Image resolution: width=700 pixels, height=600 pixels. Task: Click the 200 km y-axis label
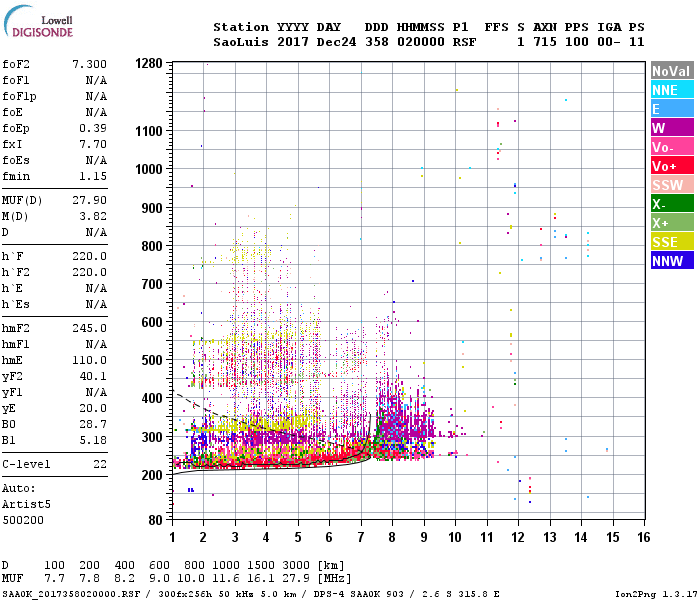coord(152,475)
